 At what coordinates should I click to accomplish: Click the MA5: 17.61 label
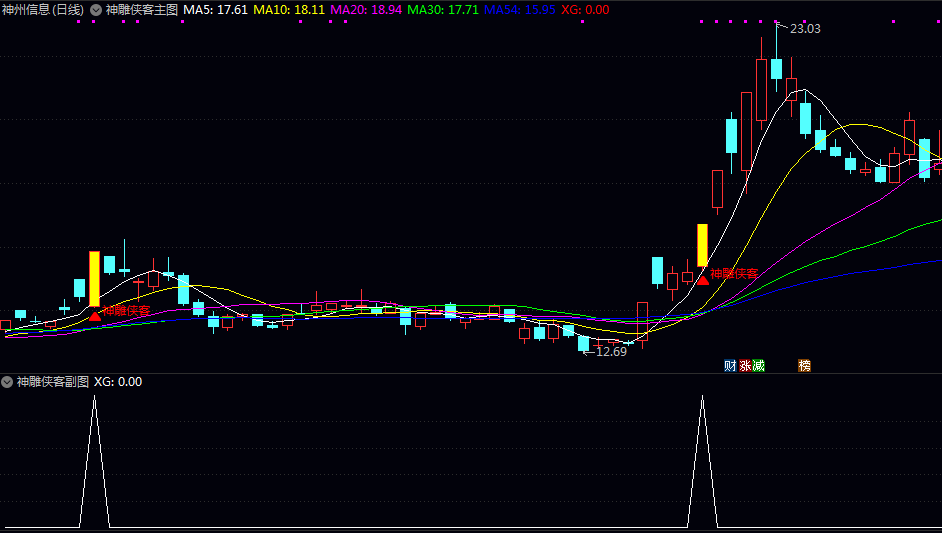(215, 10)
